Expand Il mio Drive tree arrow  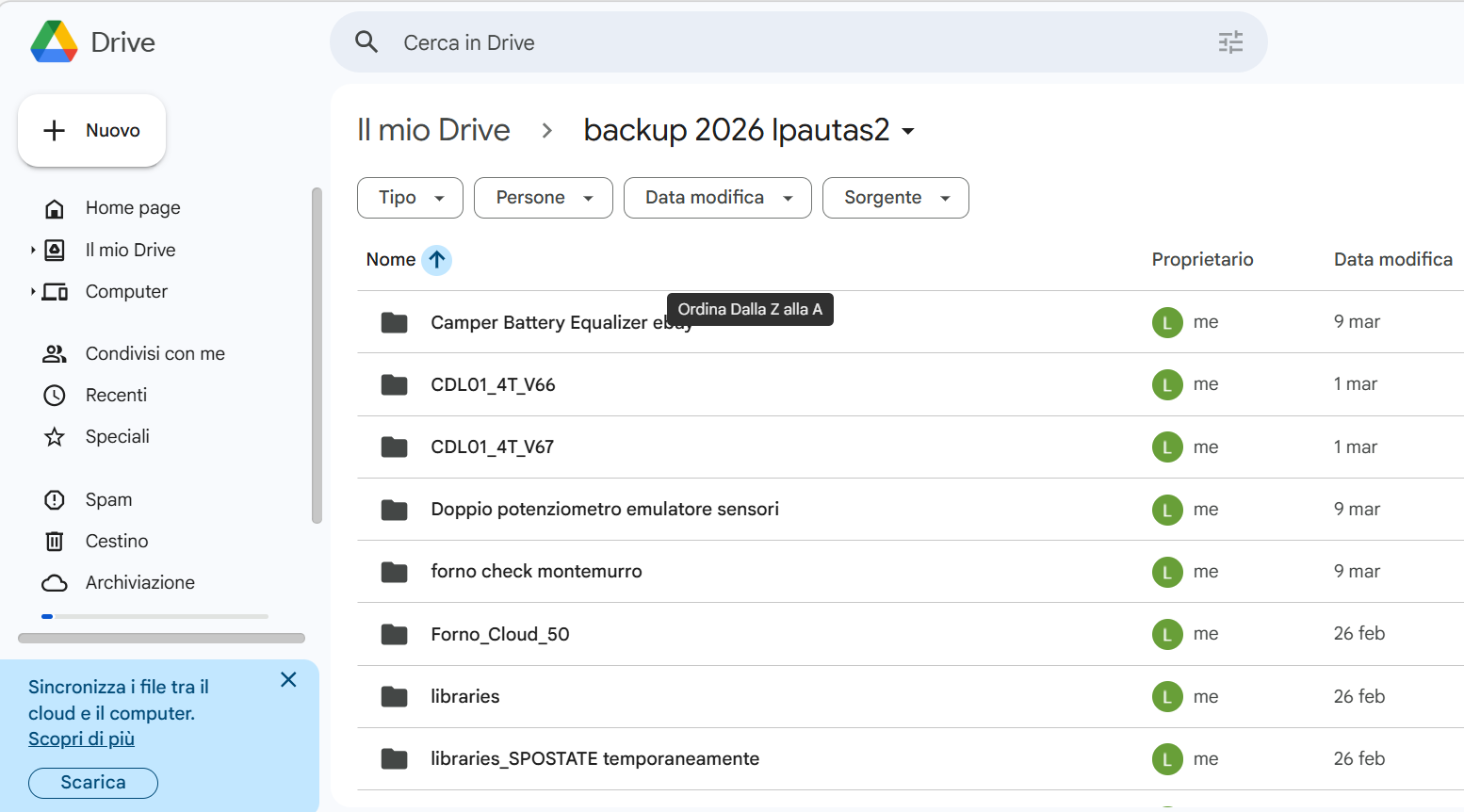[33, 250]
